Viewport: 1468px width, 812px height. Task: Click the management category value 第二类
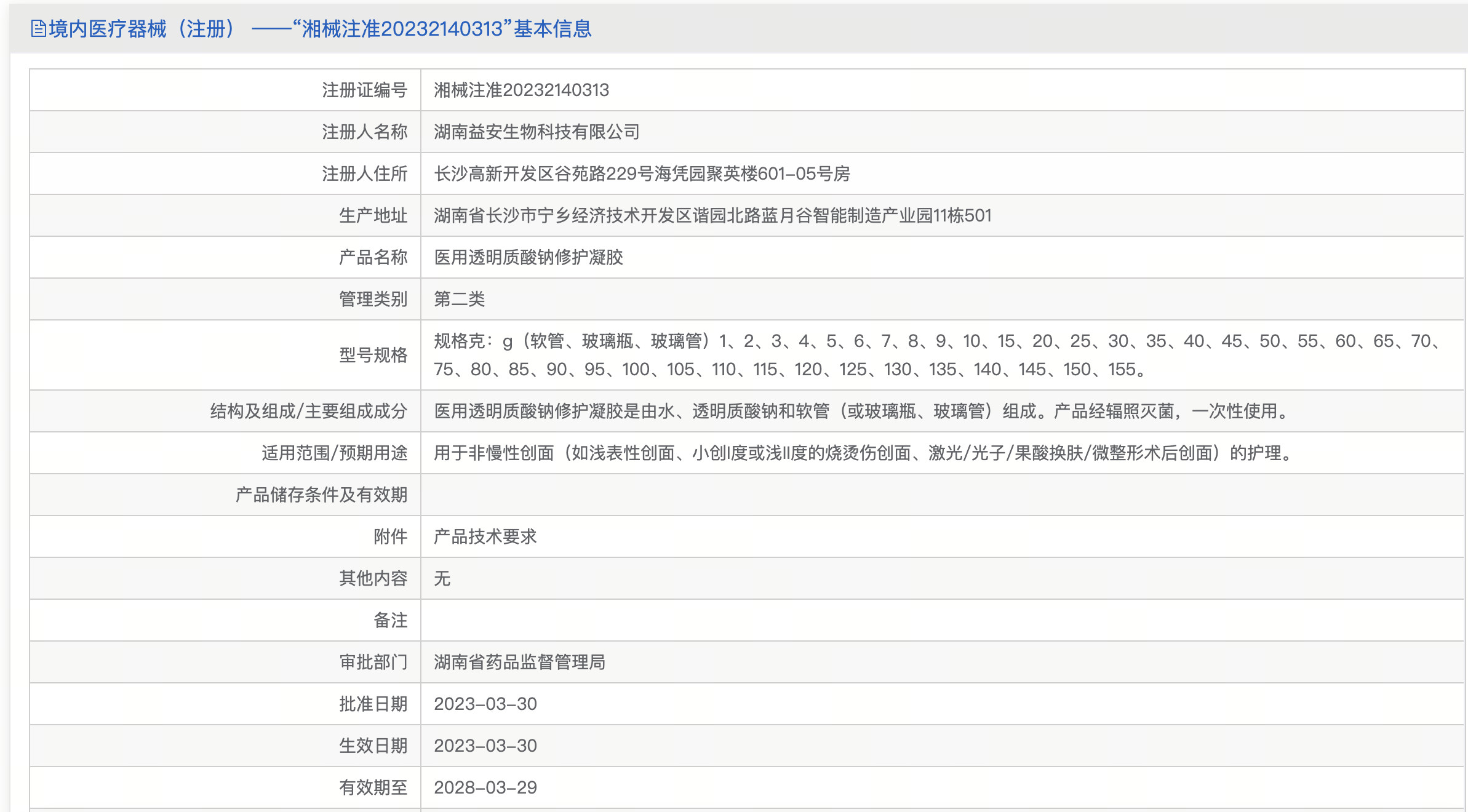point(460,300)
